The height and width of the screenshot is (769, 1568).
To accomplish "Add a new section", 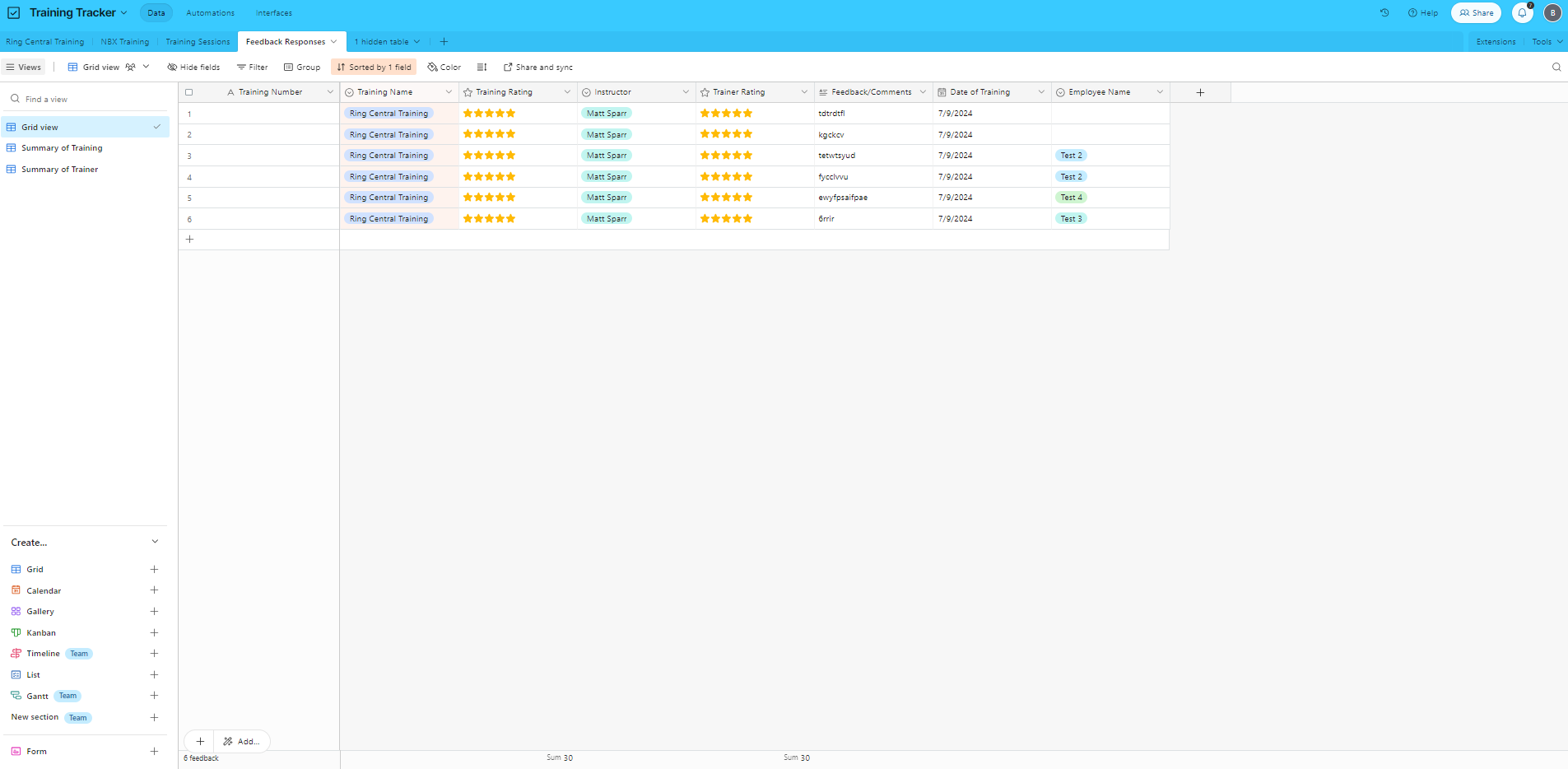I will (x=154, y=718).
